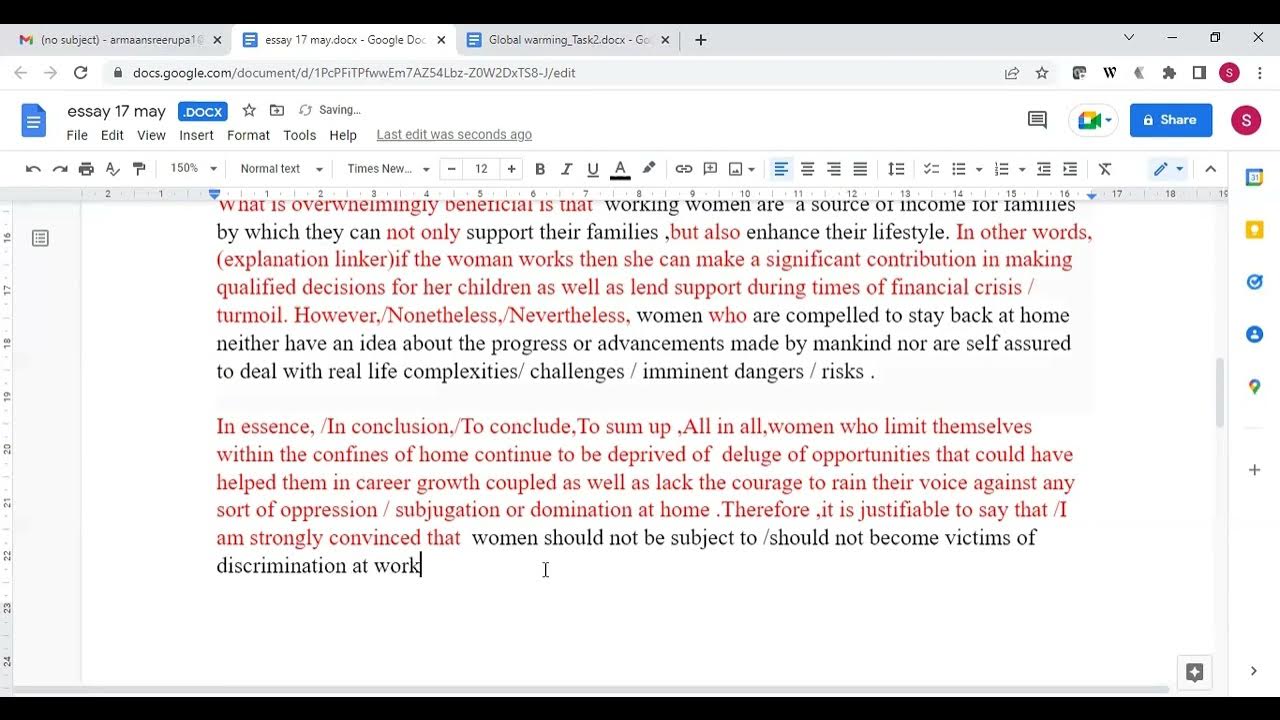
Task: Open editing mode dropdown
Action: [1168, 169]
